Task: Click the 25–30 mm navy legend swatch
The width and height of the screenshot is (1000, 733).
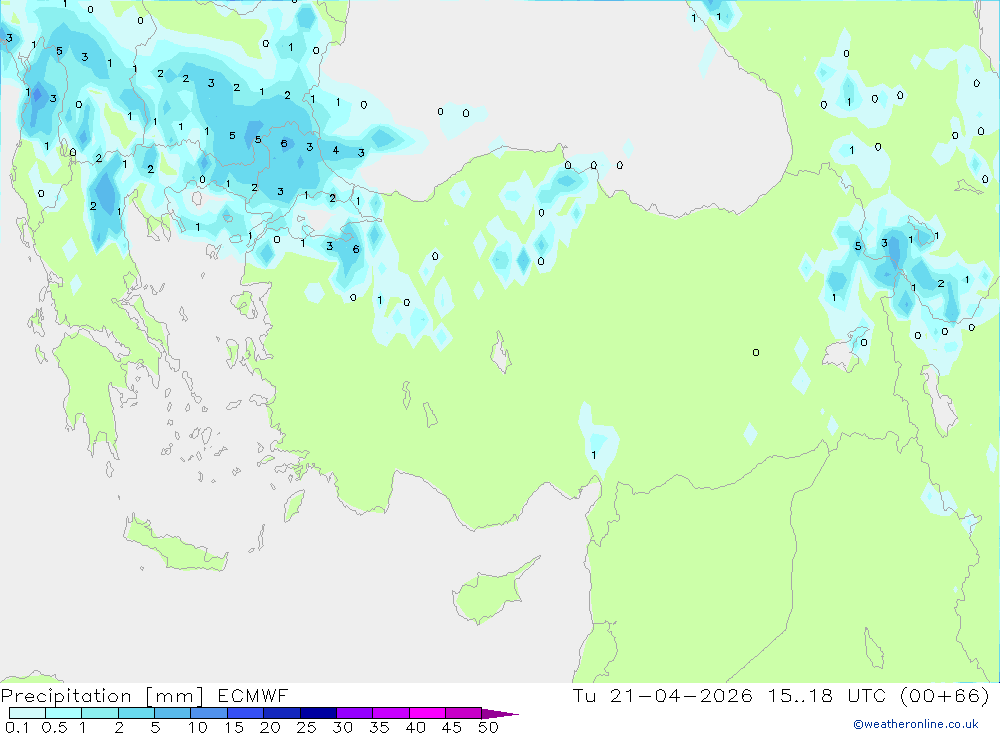Action: [318, 713]
